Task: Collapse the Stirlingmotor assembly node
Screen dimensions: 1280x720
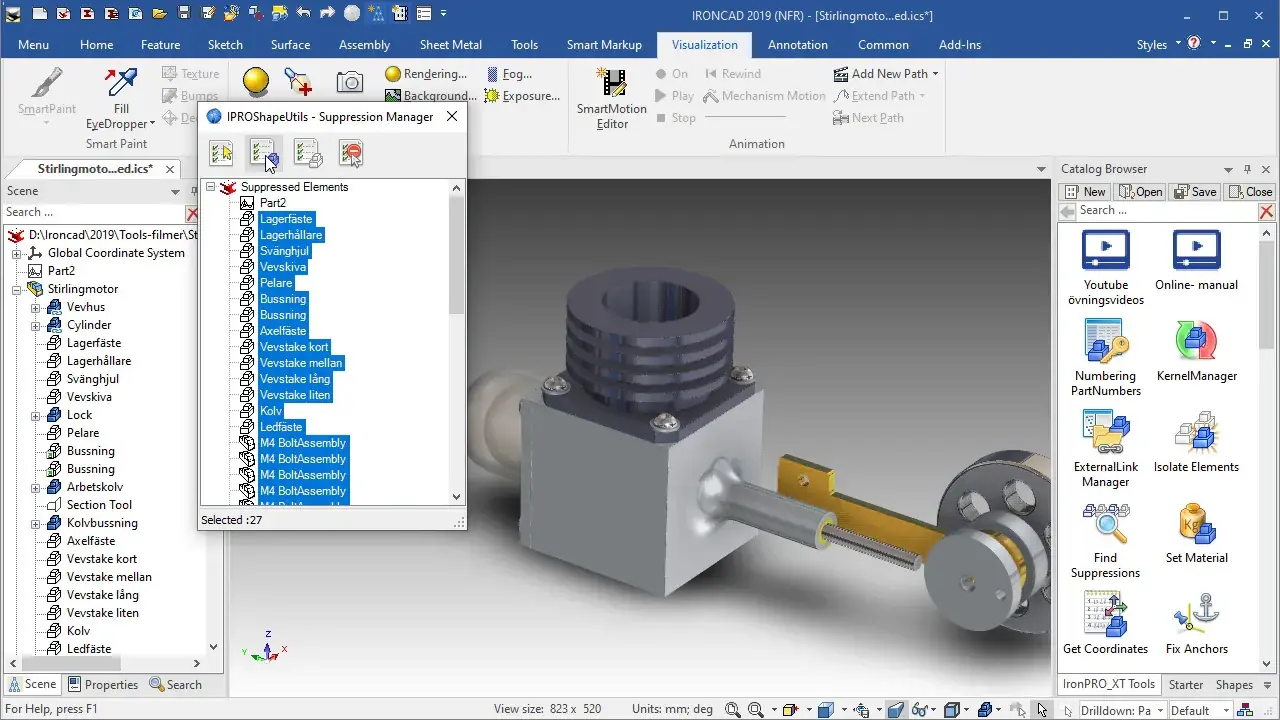Action: (x=17, y=289)
